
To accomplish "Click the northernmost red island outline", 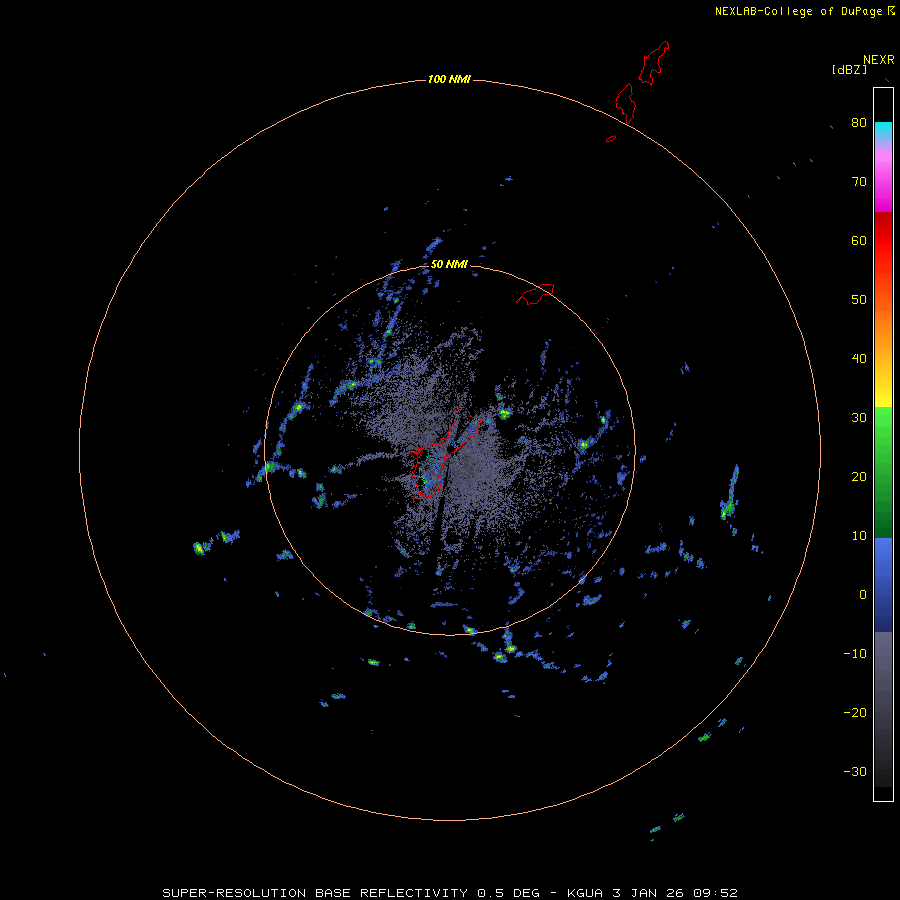I will pyautogui.click(x=654, y=63).
